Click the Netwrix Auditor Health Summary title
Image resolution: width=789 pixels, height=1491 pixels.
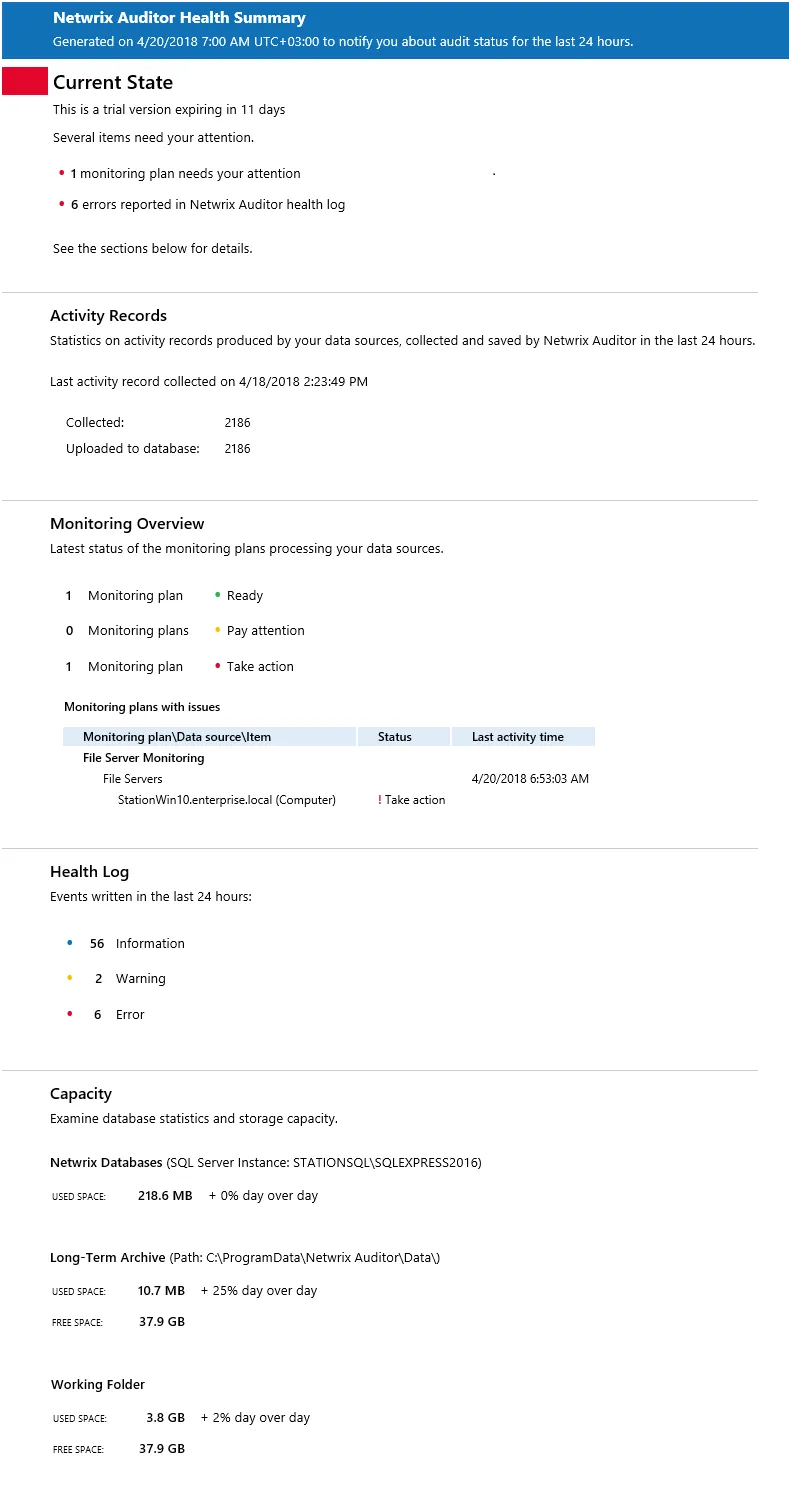tap(179, 18)
